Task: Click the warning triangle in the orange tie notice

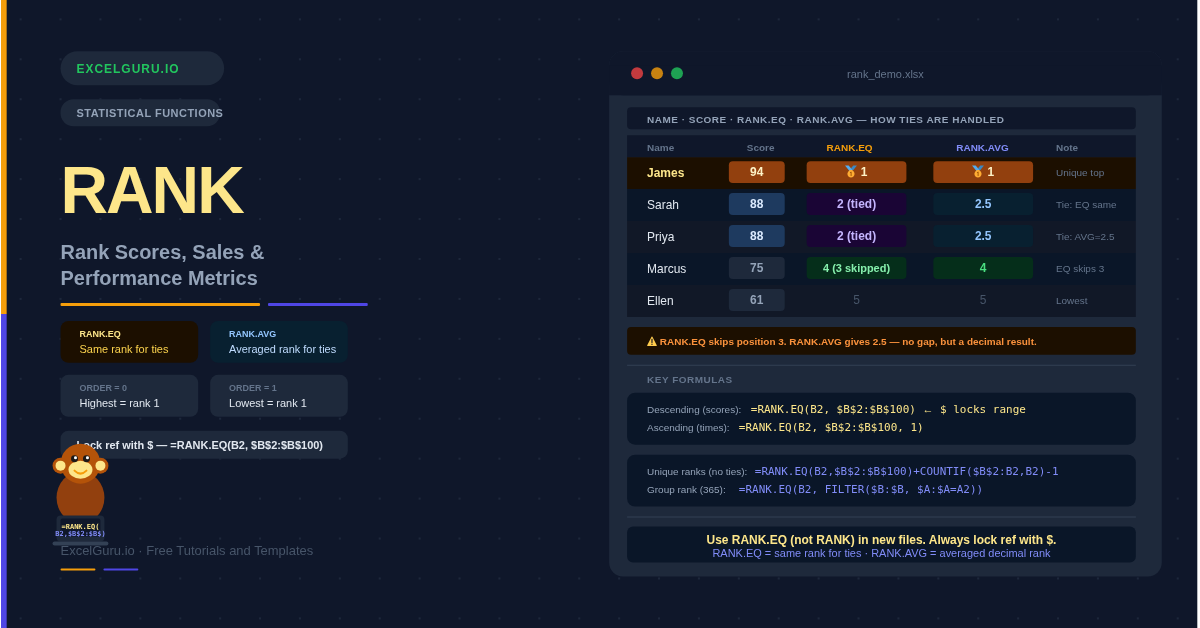Action: pyautogui.click(x=652, y=341)
